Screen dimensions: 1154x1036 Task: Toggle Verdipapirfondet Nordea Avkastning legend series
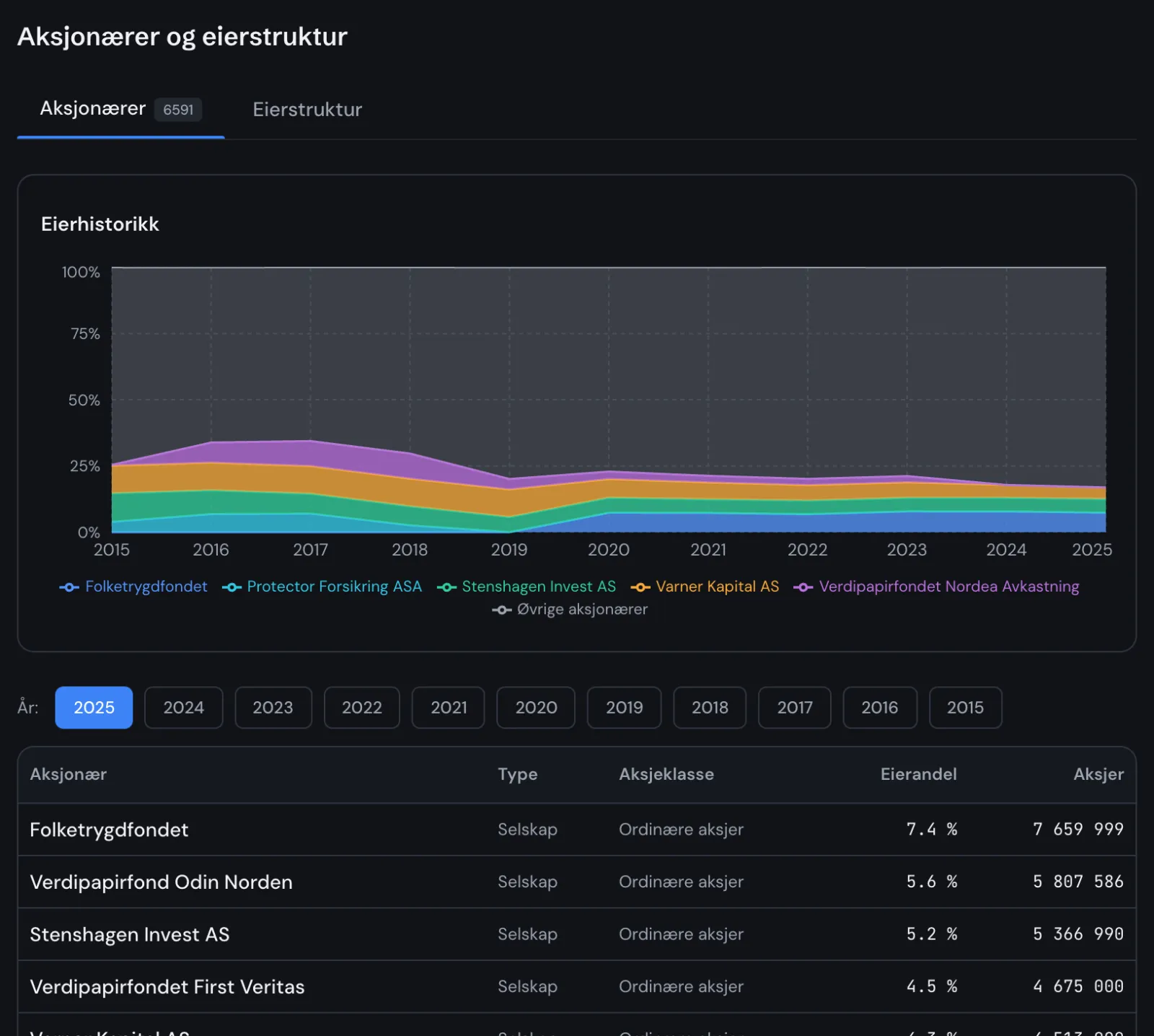pyautogui.click(x=936, y=587)
